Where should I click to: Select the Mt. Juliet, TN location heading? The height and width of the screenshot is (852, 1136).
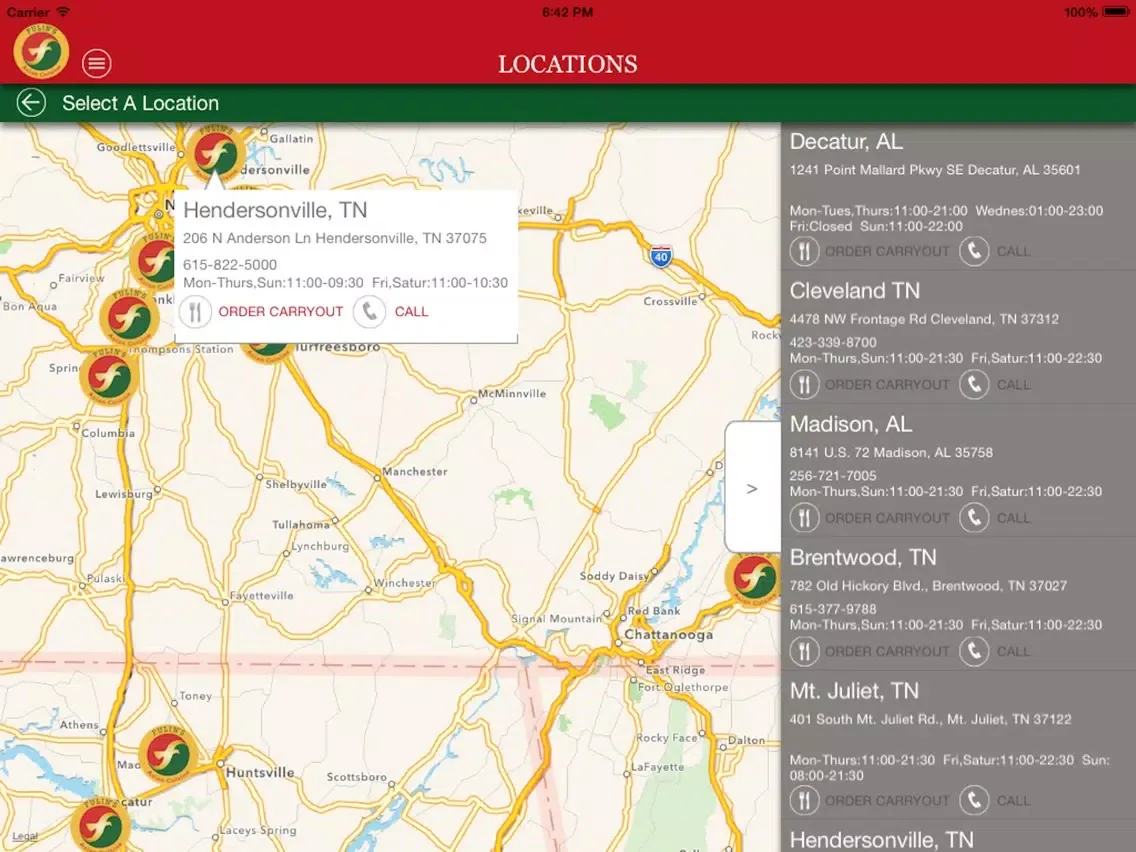tap(854, 690)
